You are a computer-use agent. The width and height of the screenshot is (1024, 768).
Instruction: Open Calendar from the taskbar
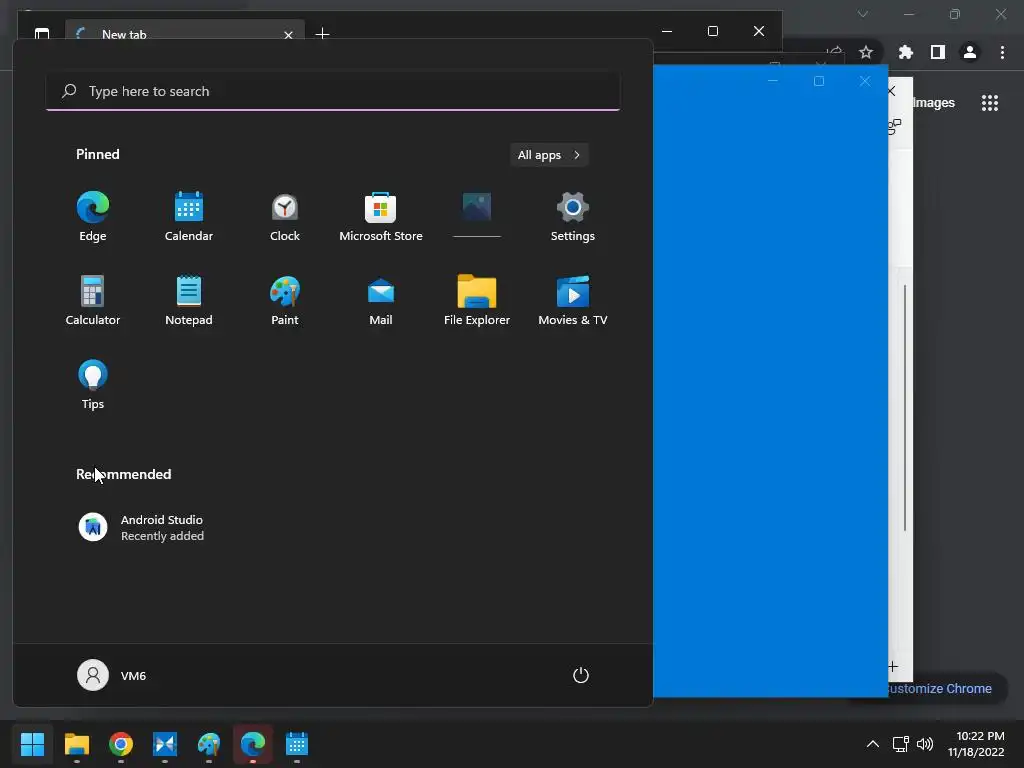[296, 744]
